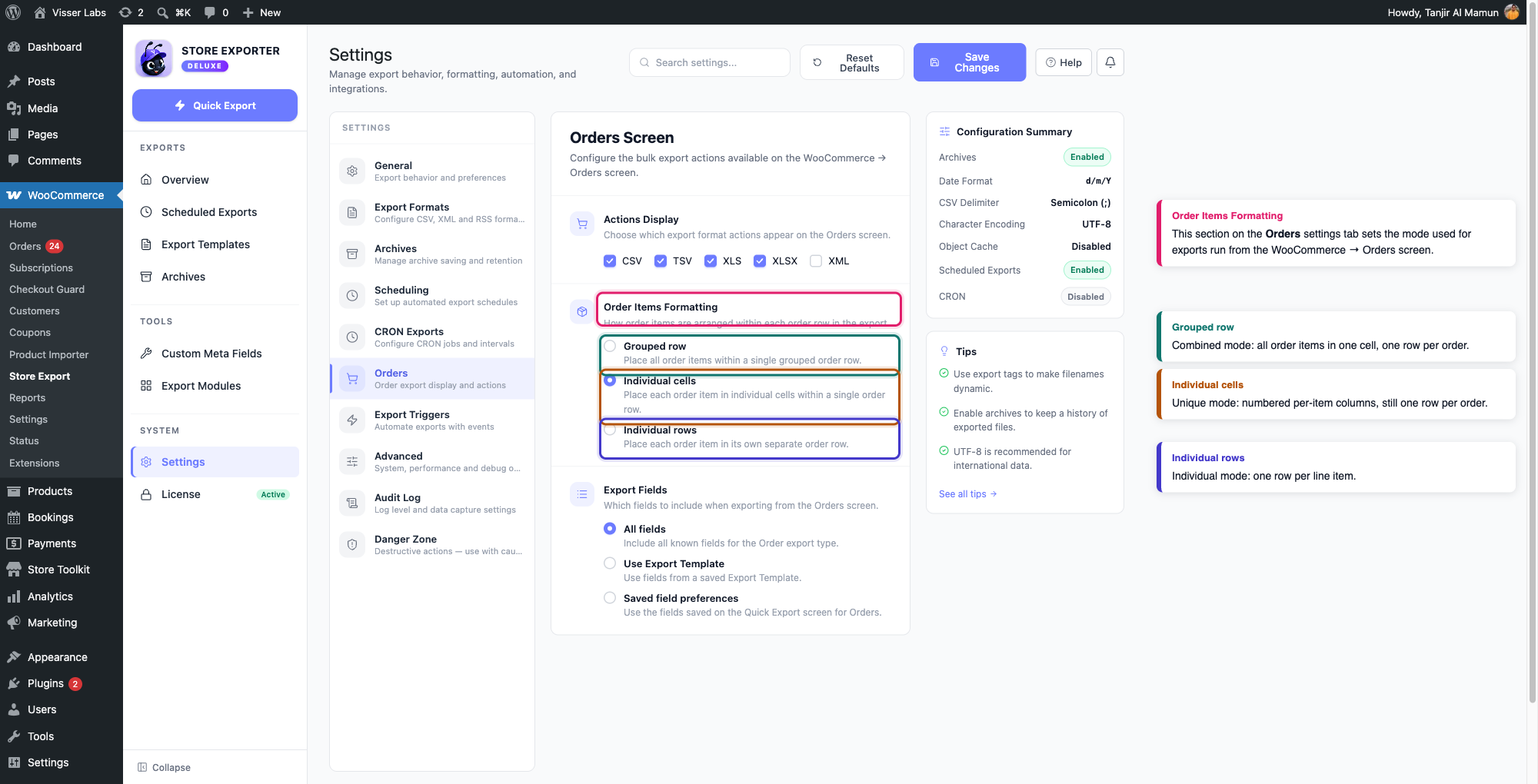
Task: Click the Archives box icon in settings list
Action: coord(352,254)
